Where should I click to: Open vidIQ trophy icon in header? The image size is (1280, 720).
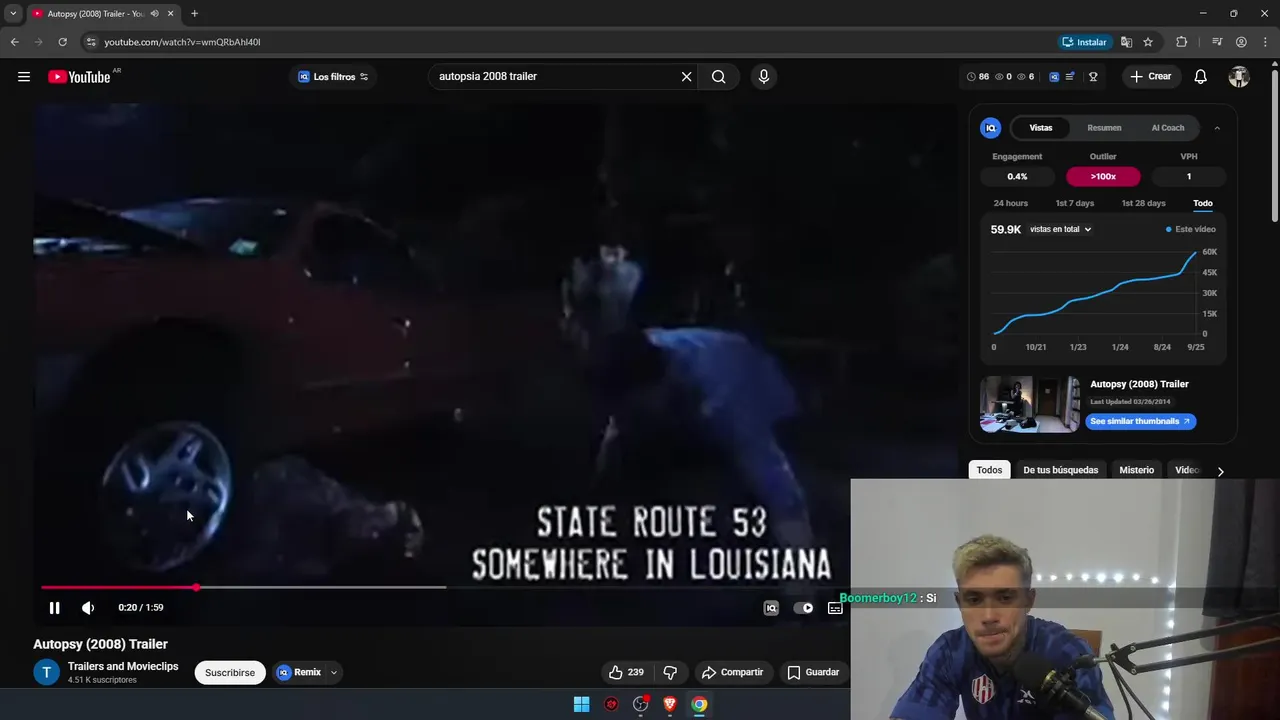coord(1093,77)
